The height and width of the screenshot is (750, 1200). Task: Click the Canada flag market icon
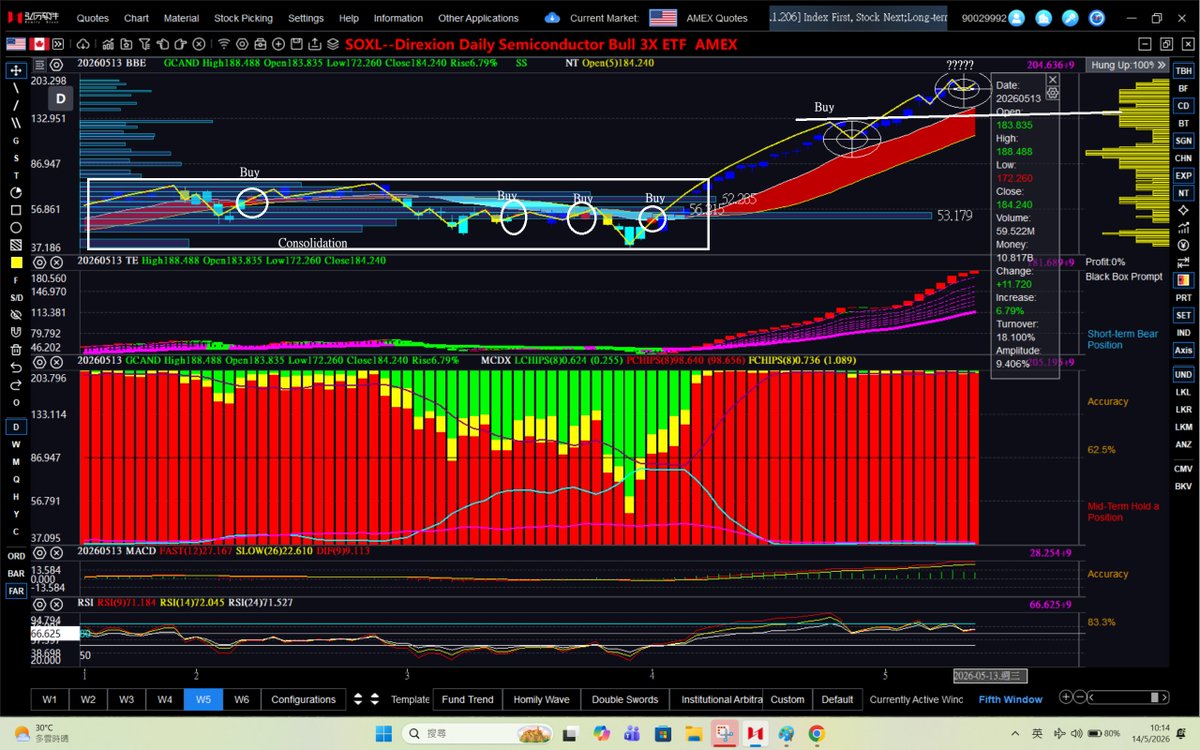[x=39, y=45]
